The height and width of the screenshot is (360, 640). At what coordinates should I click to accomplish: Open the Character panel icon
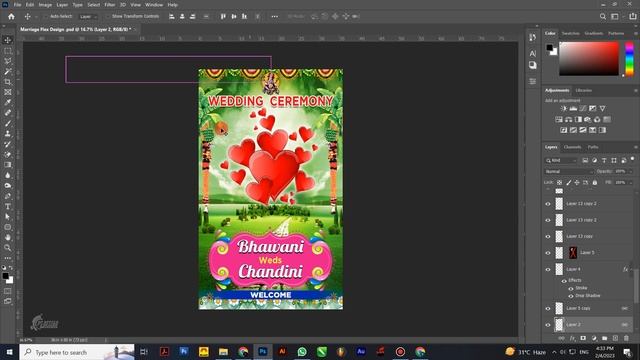click(533, 53)
